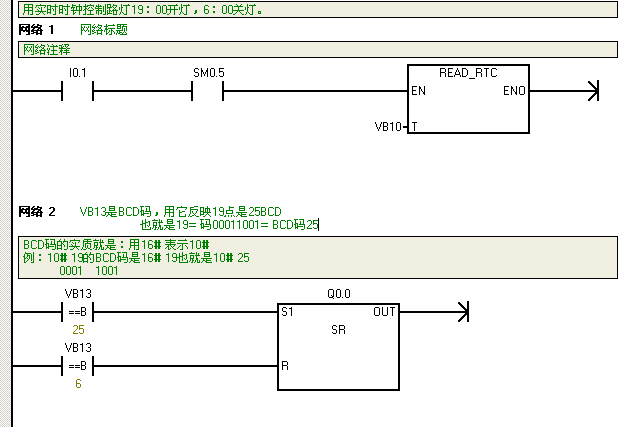Image resolution: width=621 pixels, height=427 pixels.
Task: Select the VB13 ==B 6 compare contact
Action: tap(78, 365)
